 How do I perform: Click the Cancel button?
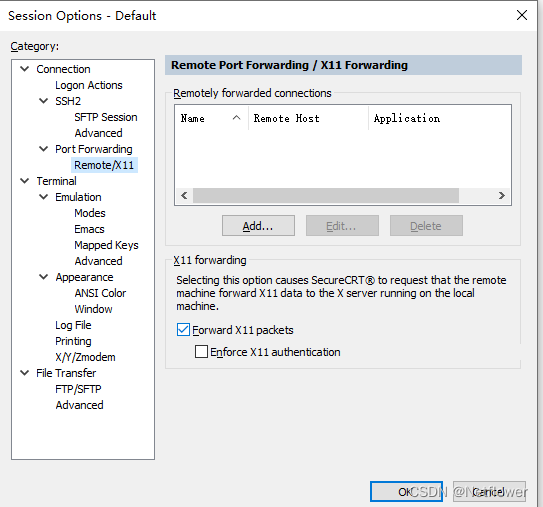point(489,491)
